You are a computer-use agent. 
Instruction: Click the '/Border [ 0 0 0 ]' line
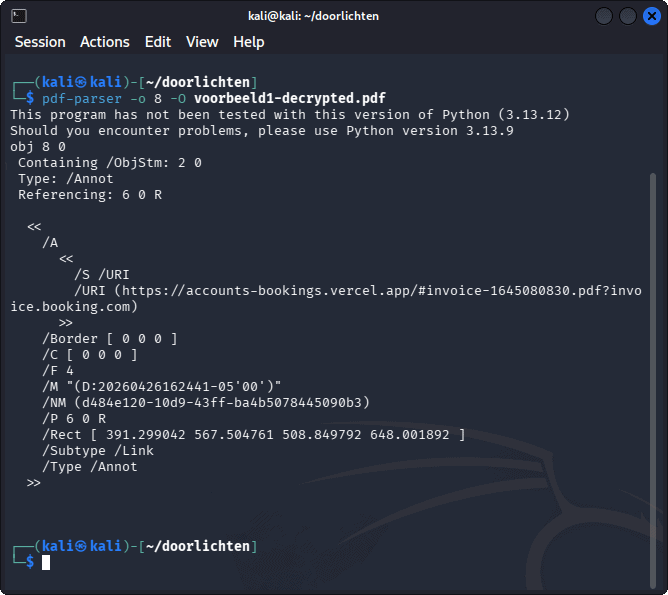(109, 339)
